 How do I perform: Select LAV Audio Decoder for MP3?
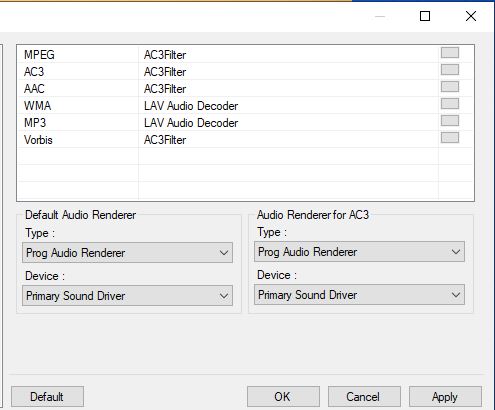191,123
